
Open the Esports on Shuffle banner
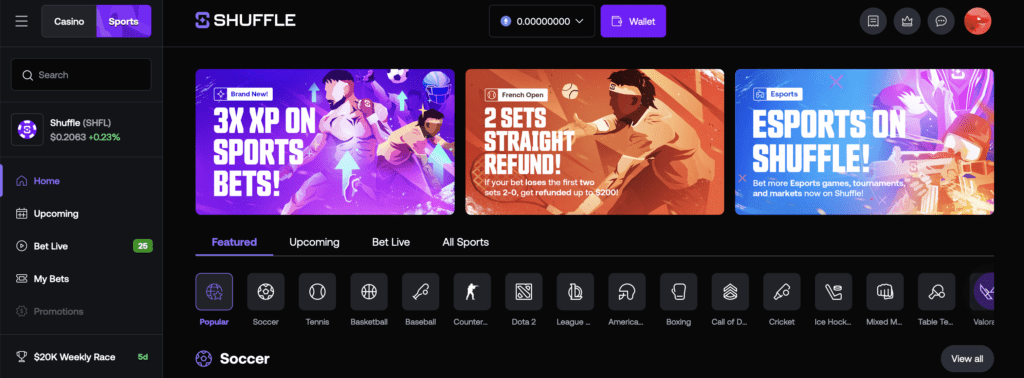[x=864, y=142]
